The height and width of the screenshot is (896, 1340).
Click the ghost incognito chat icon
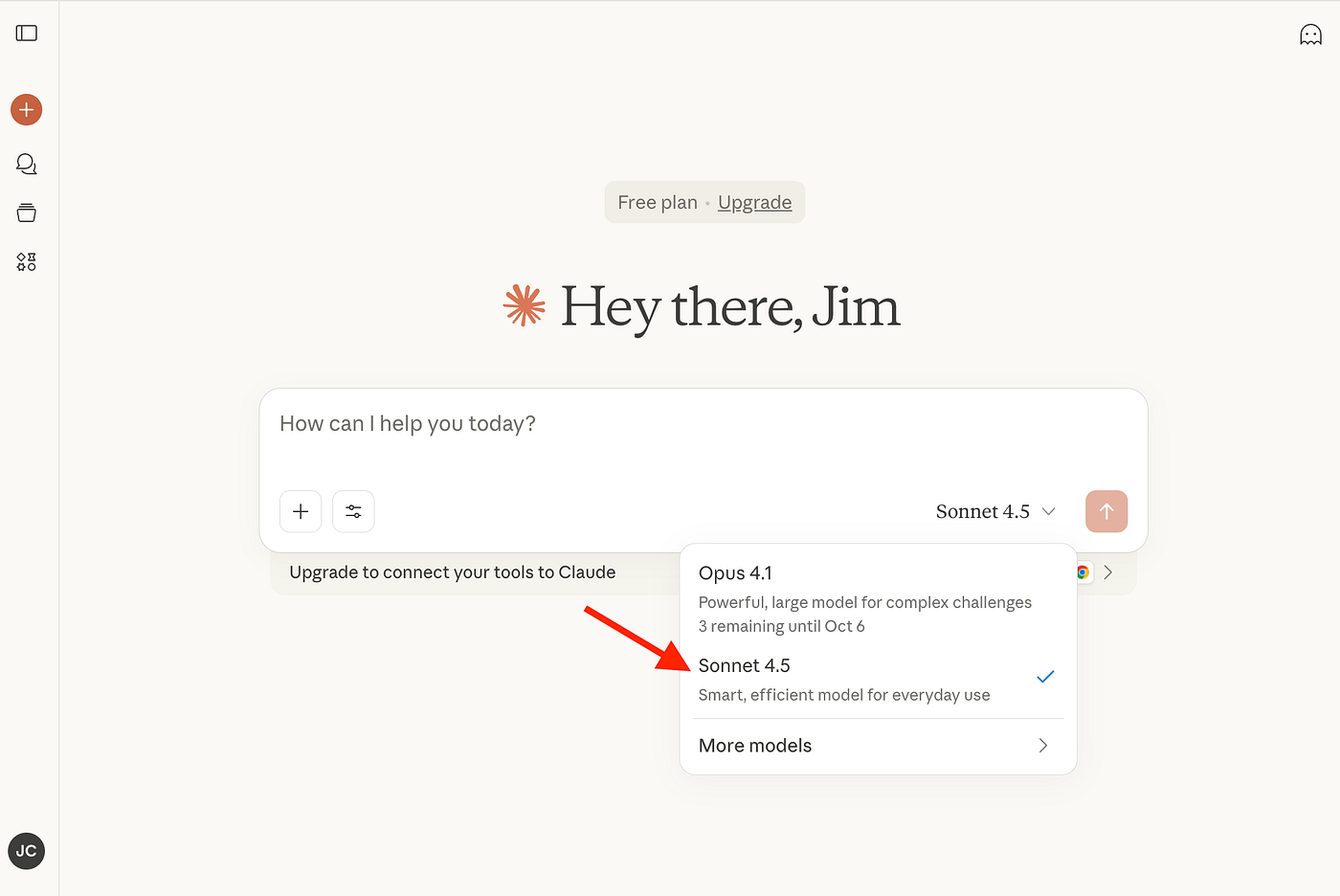click(x=1310, y=35)
